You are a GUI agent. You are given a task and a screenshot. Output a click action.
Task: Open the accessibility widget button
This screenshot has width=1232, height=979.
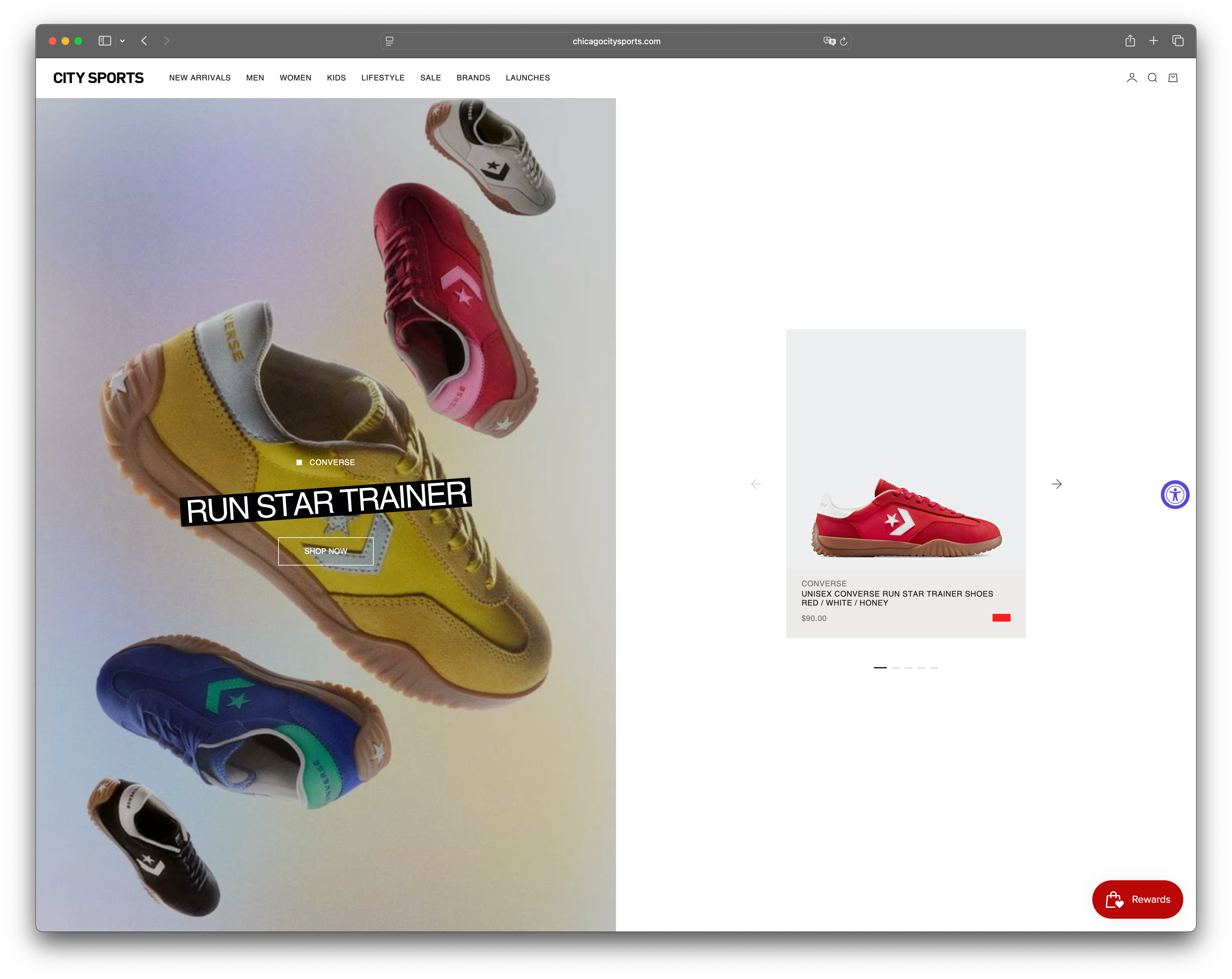(1174, 494)
